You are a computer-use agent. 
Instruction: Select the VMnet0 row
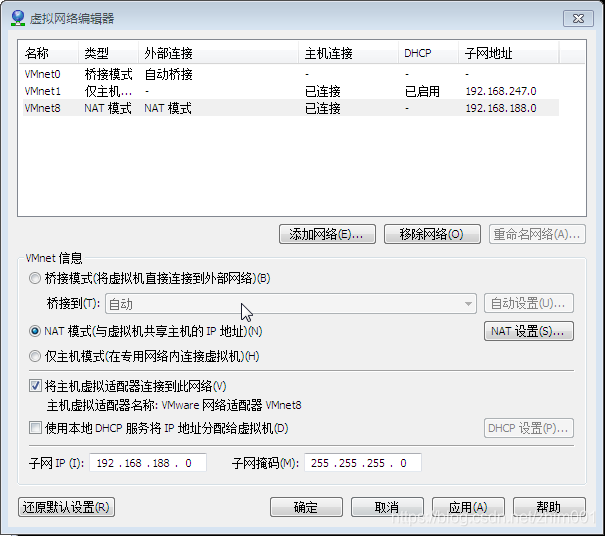coord(291,74)
